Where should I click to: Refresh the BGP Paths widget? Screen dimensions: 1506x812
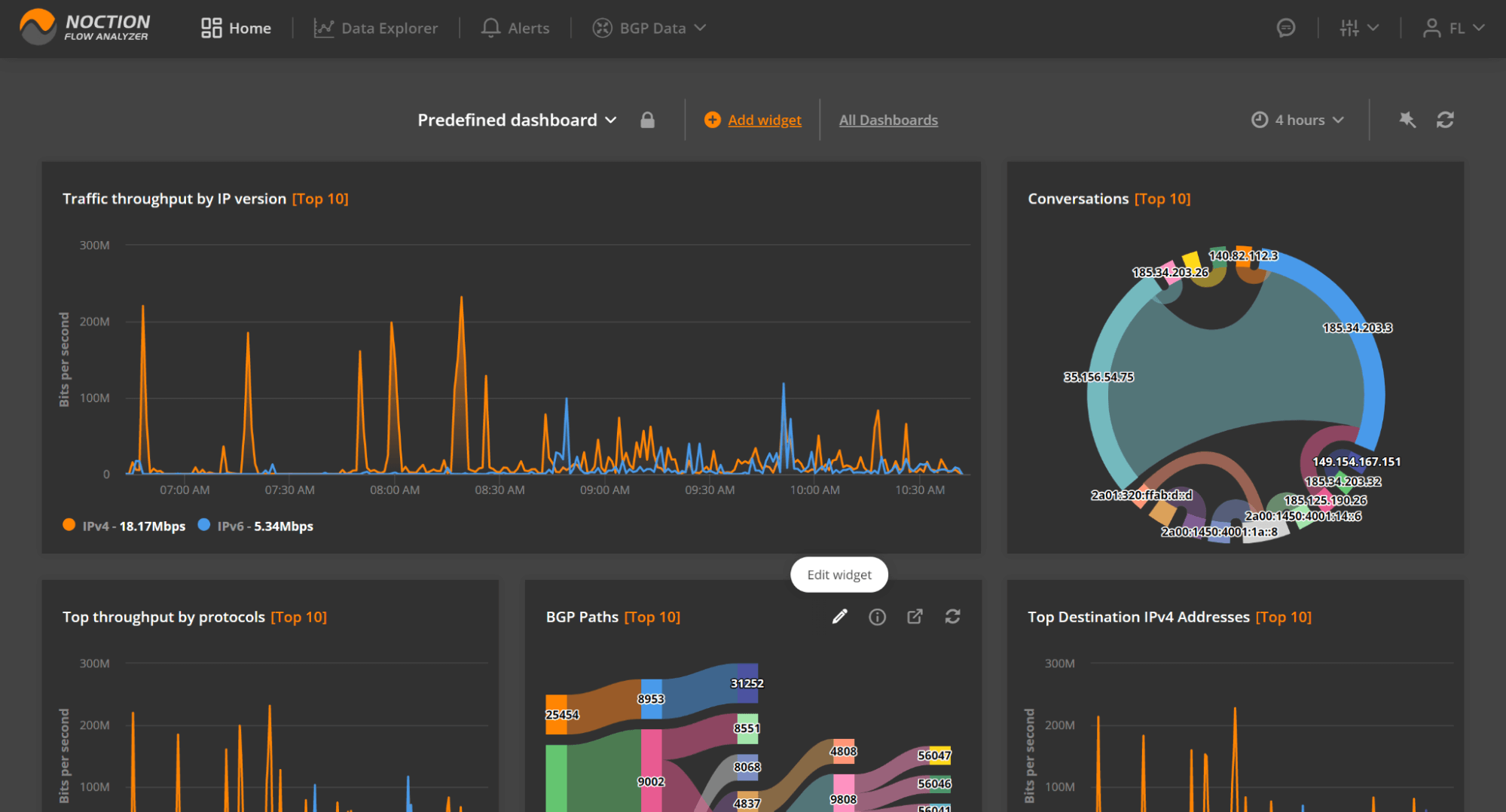point(952,617)
